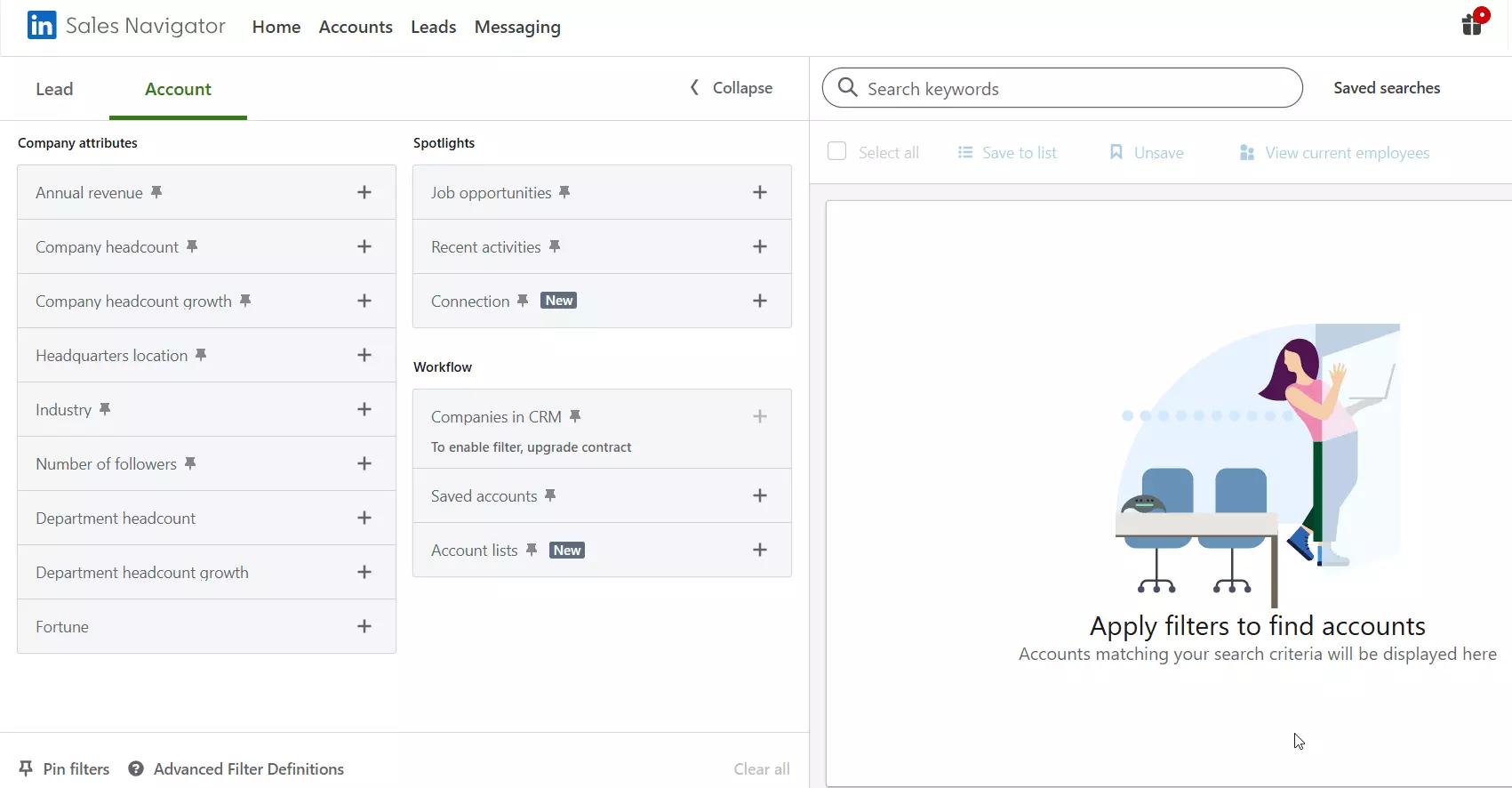The height and width of the screenshot is (788, 1512).
Task: Expand the Department headcount filter
Action: tap(364, 518)
